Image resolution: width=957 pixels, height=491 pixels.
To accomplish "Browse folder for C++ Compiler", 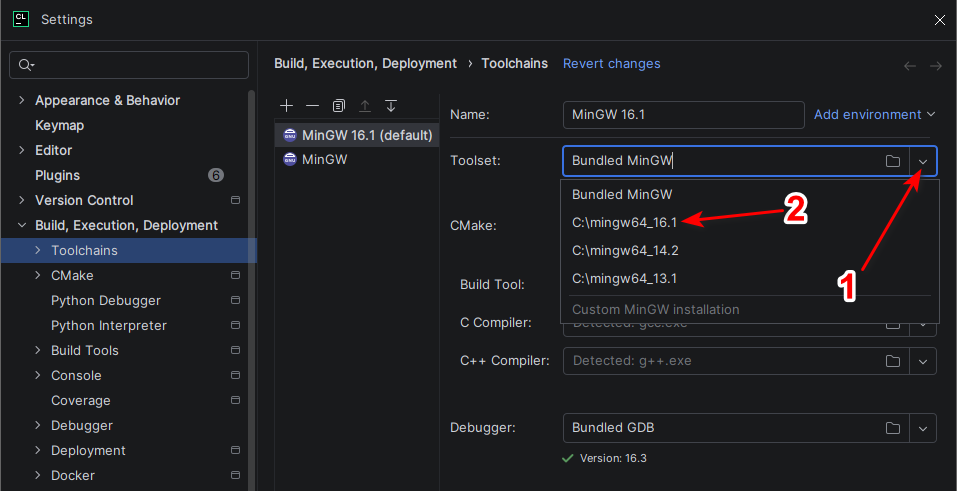I will [893, 361].
